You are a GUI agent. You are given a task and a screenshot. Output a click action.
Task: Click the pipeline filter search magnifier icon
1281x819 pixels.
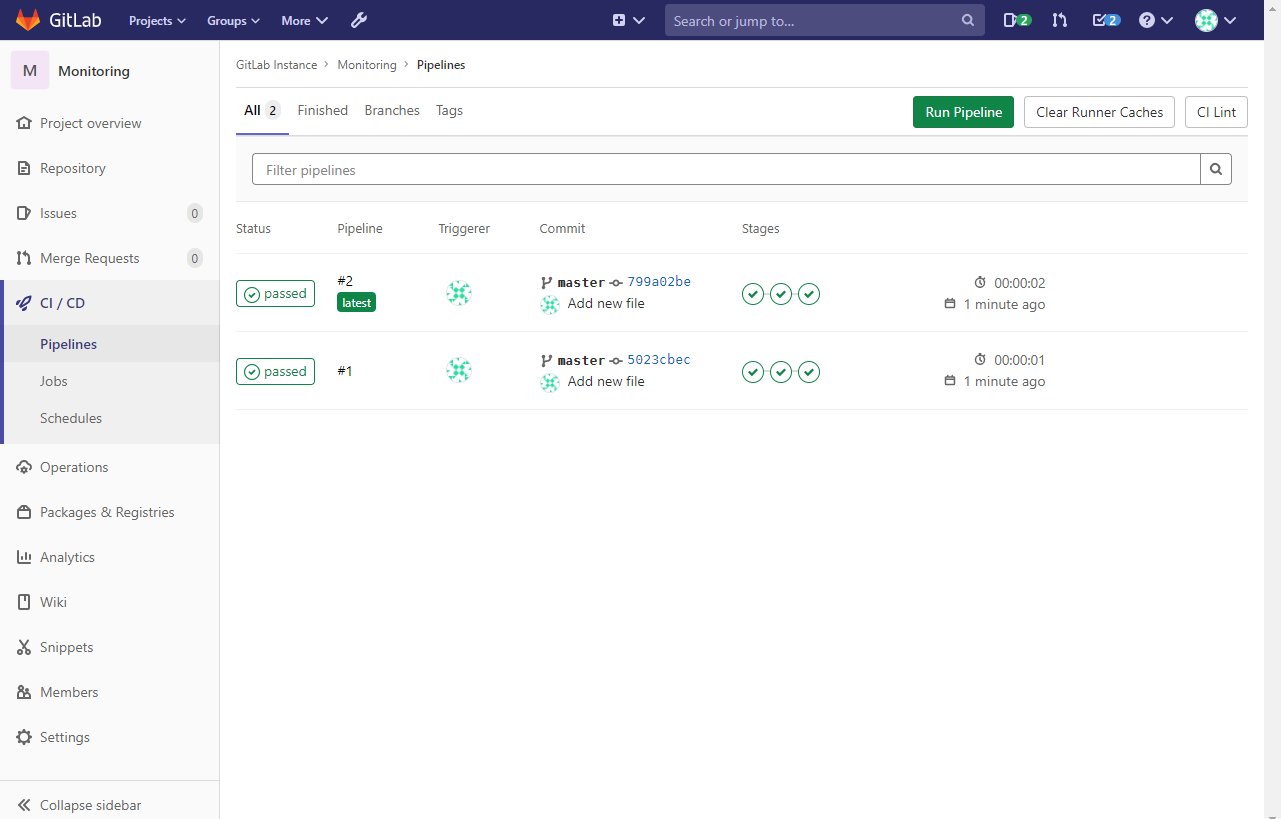point(1216,169)
